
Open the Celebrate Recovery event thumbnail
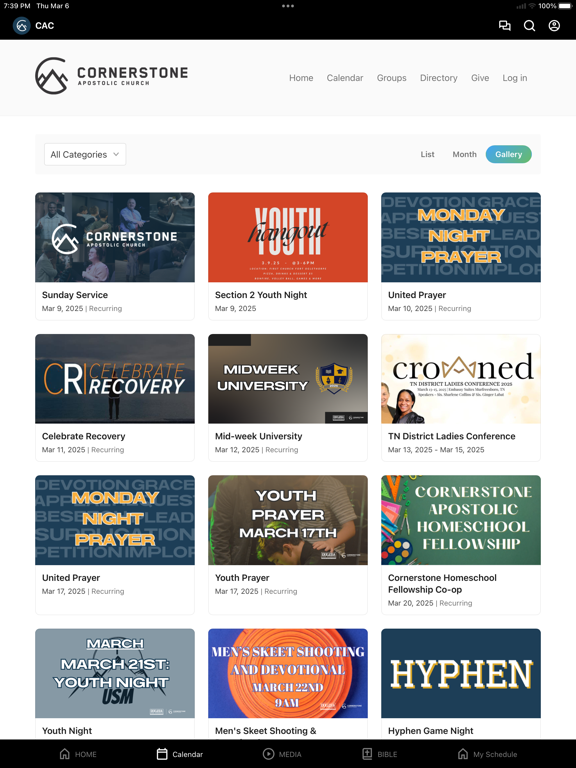115,379
